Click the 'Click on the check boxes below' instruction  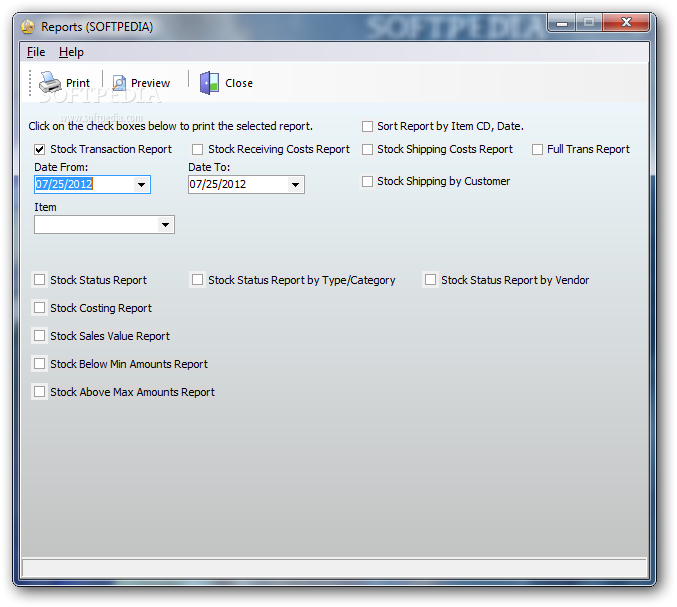point(171,126)
